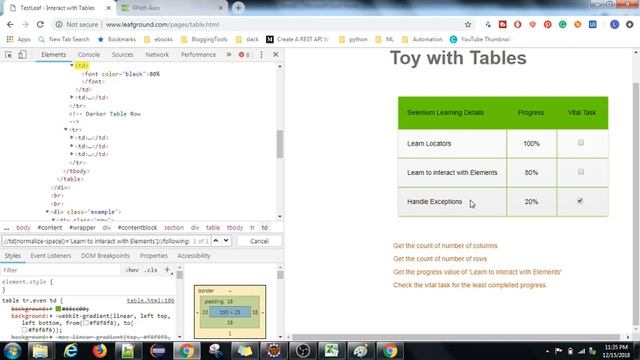This screenshot has width=640, height=360.
Task: Expand third td in darker row
Action: click(72, 154)
